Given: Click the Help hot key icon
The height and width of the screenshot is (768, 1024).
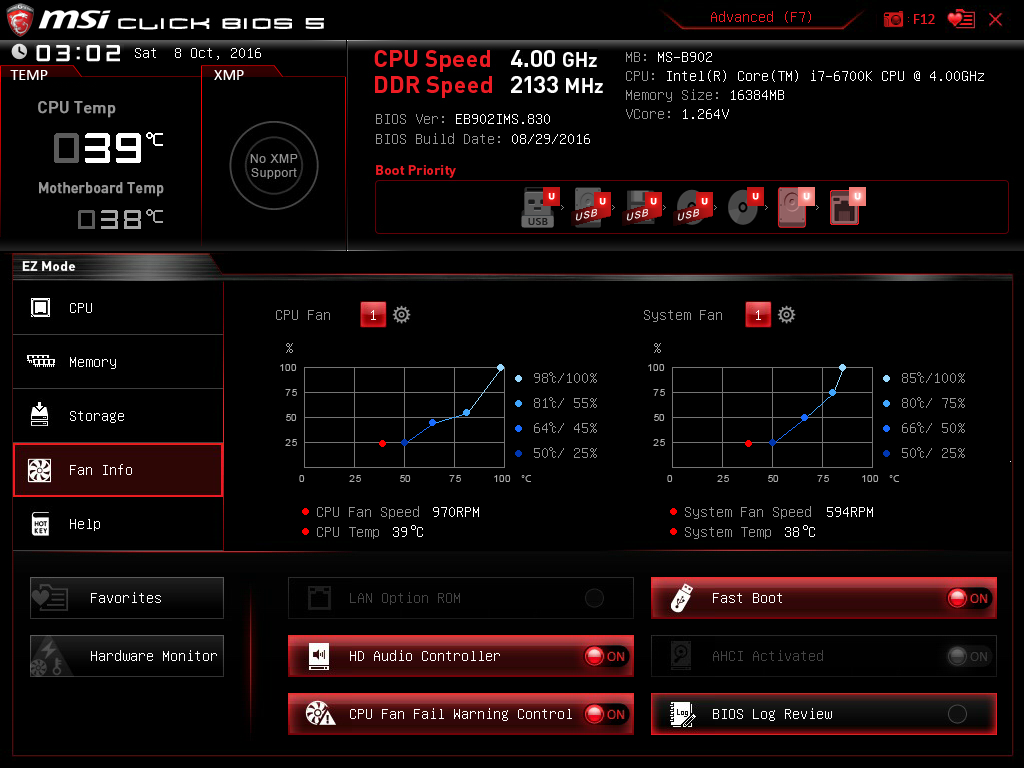Looking at the screenshot, I should click(x=40, y=524).
